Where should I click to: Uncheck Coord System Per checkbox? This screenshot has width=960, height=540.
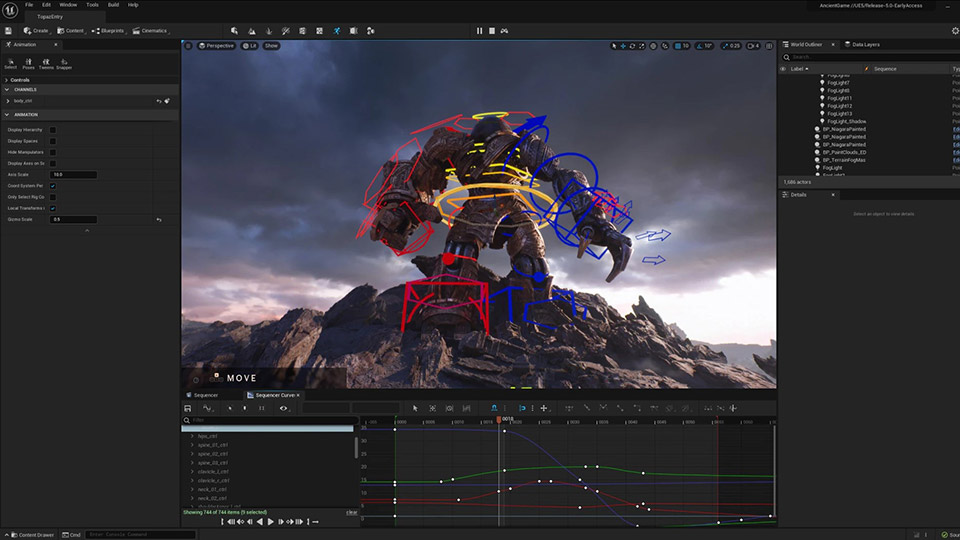pos(53,186)
